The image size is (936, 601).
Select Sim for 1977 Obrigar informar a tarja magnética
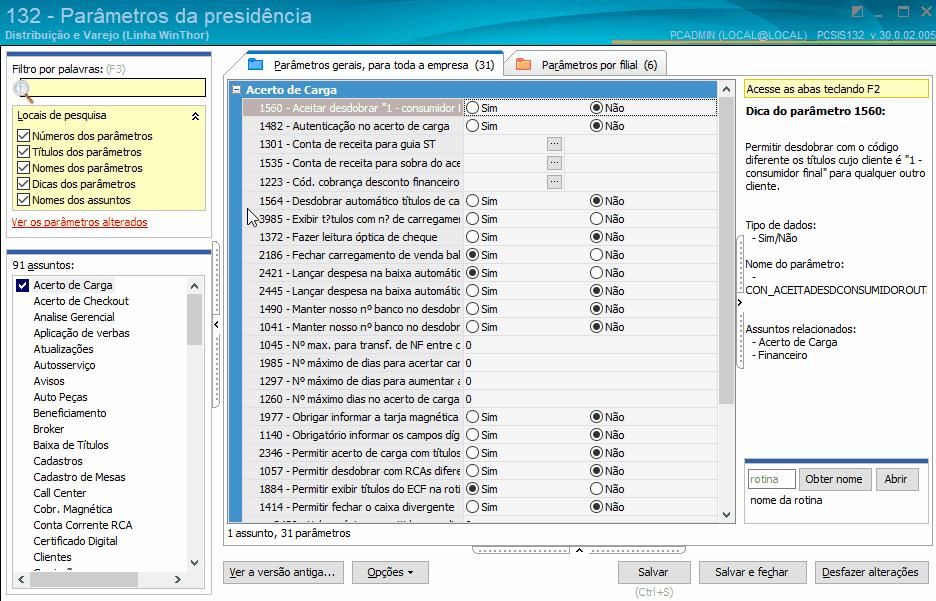coord(472,417)
